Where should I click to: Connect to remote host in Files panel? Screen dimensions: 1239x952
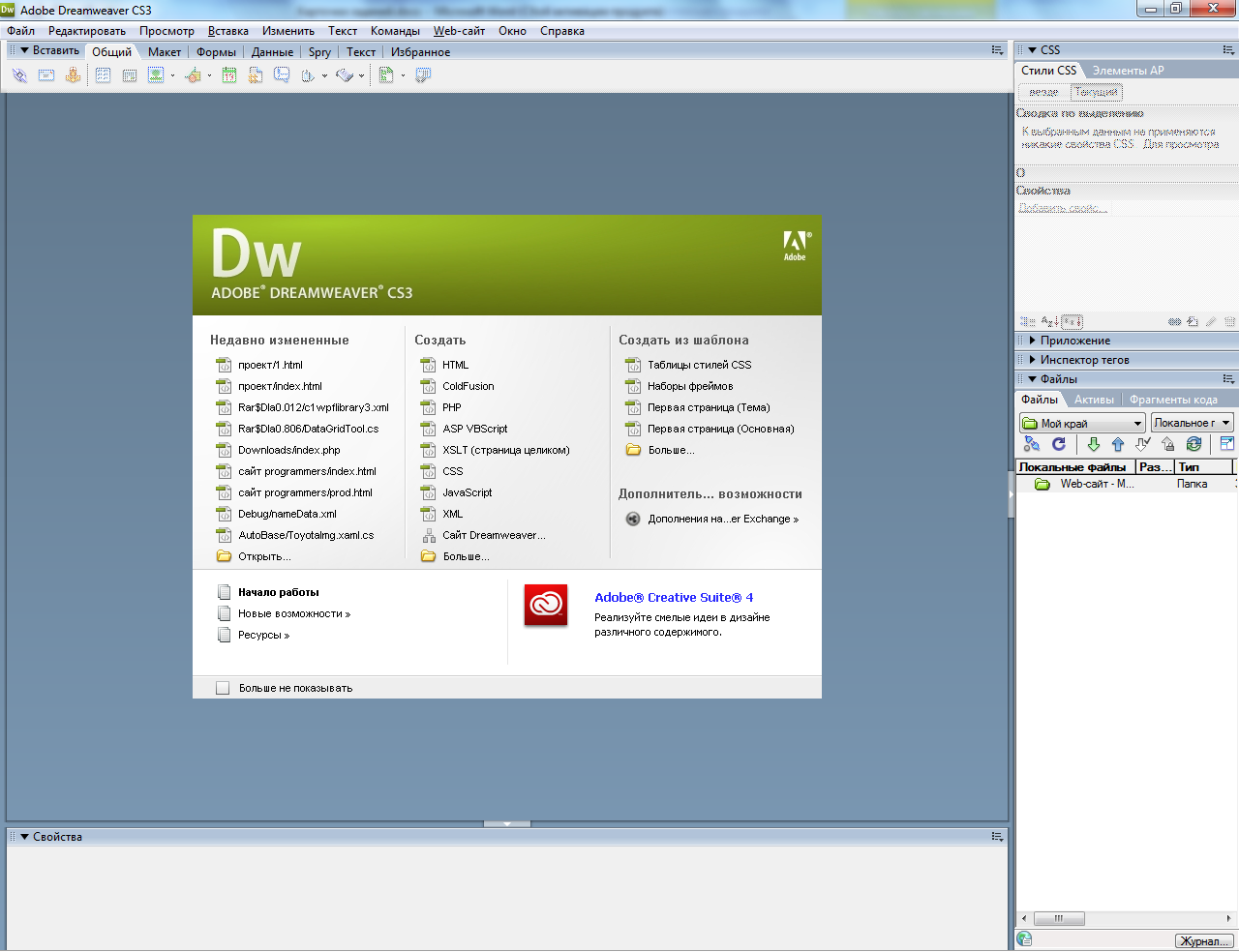point(1032,444)
